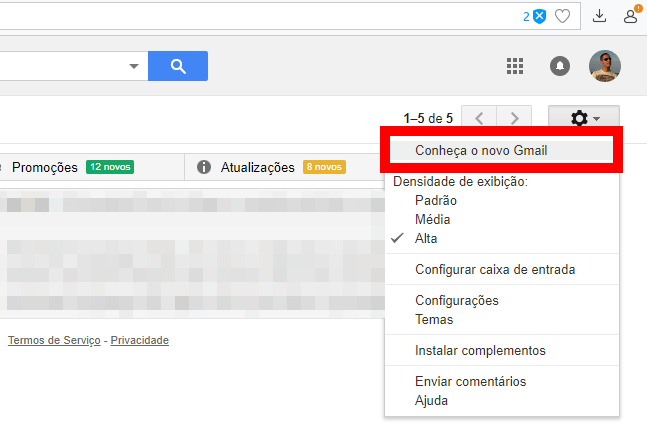This screenshot has width=647, height=447.
Task: Click the blocker shield icon
Action: point(539,16)
